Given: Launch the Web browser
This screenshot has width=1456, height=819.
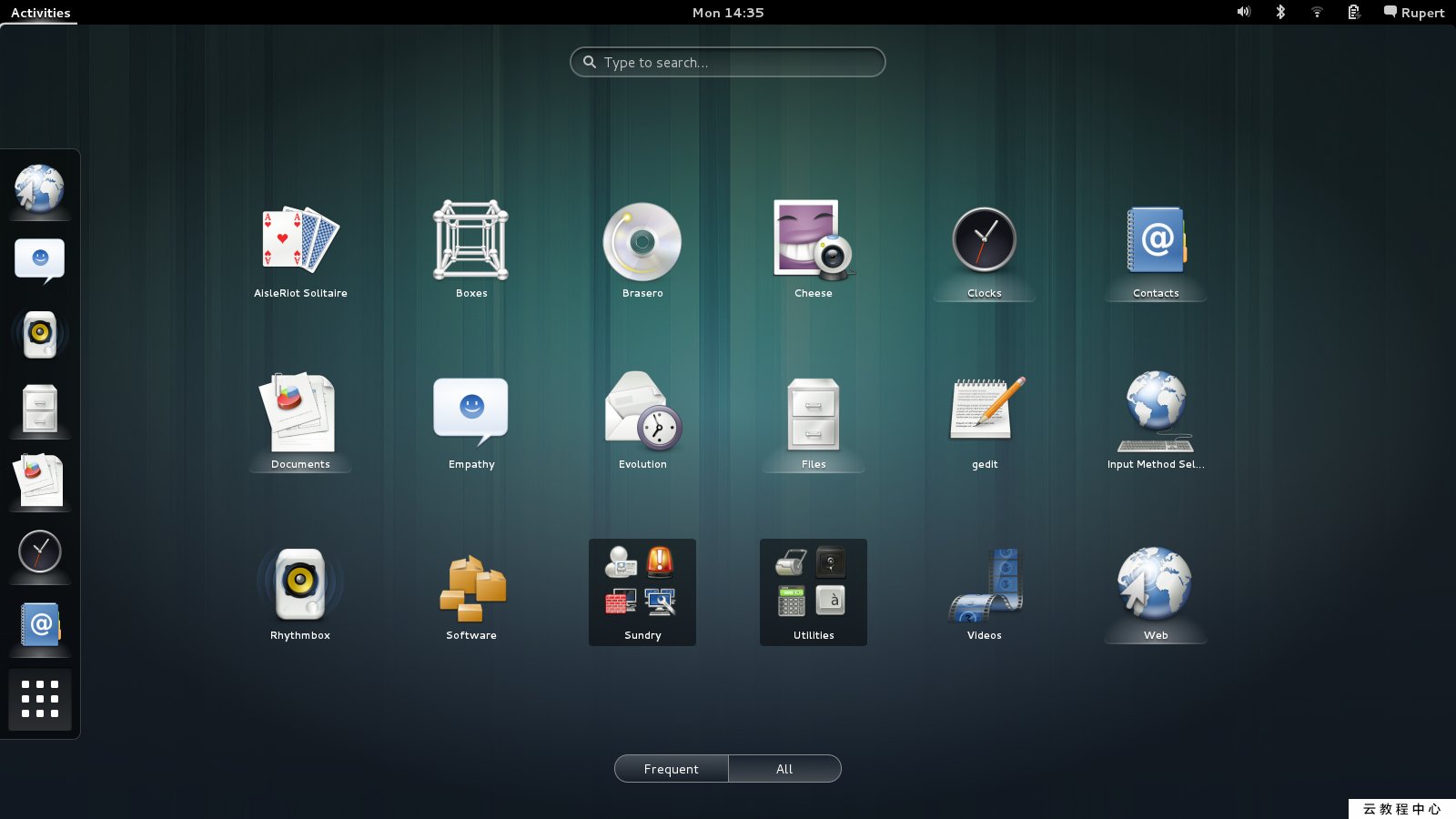Looking at the screenshot, I should [1155, 582].
